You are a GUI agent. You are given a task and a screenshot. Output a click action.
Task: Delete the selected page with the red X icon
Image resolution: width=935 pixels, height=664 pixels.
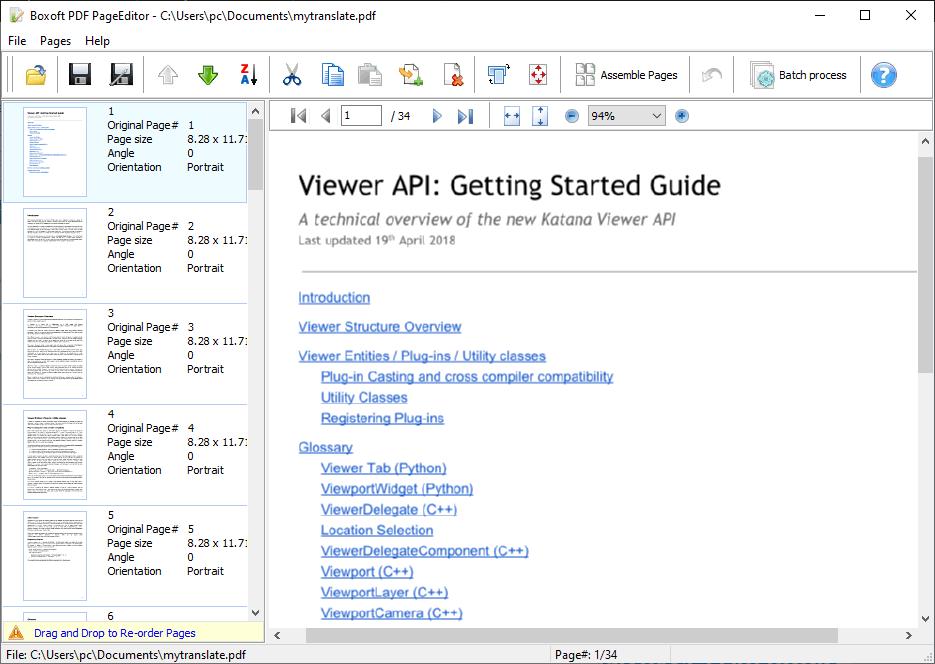(x=454, y=75)
